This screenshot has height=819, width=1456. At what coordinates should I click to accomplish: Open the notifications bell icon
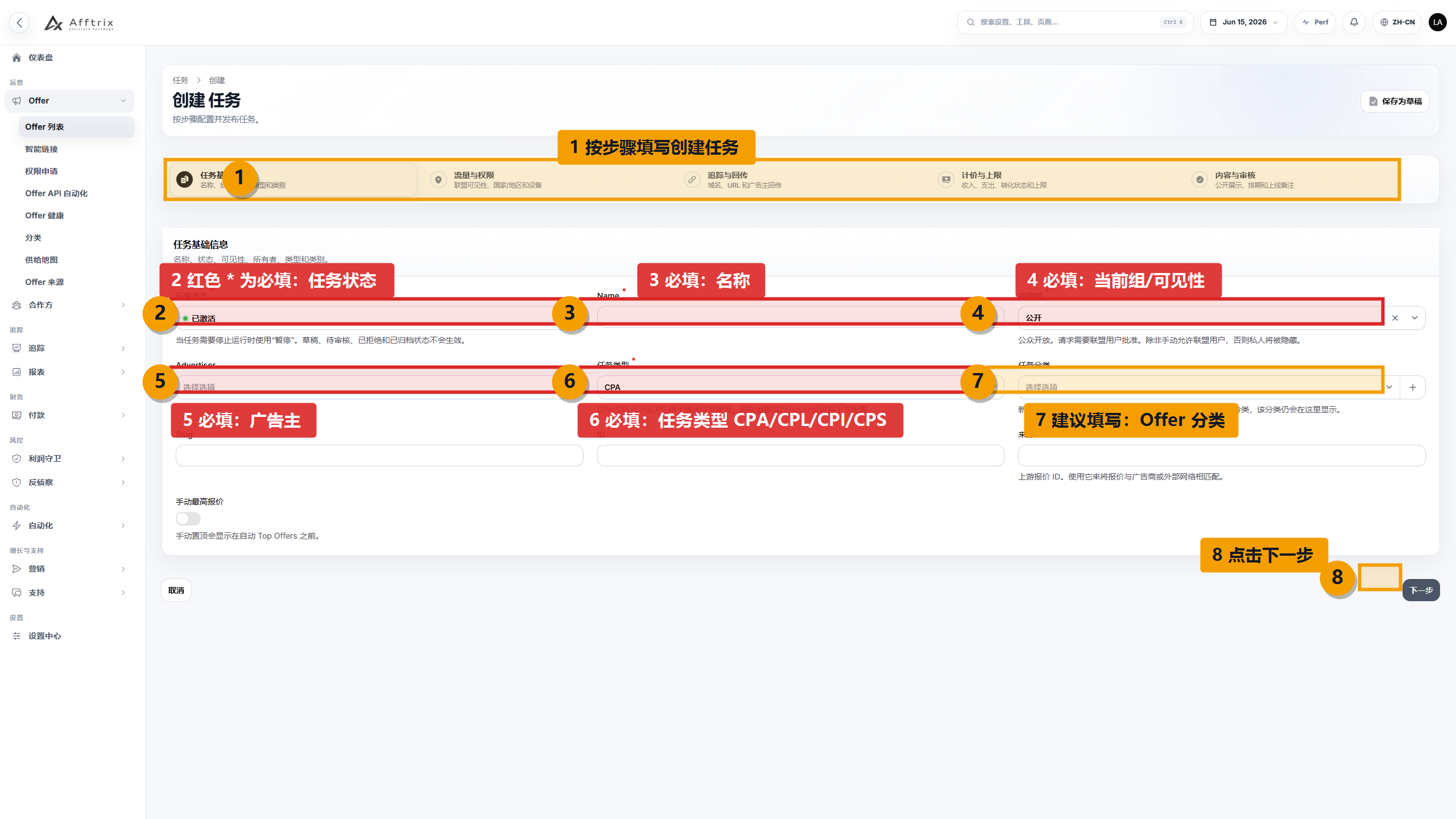(x=1354, y=22)
